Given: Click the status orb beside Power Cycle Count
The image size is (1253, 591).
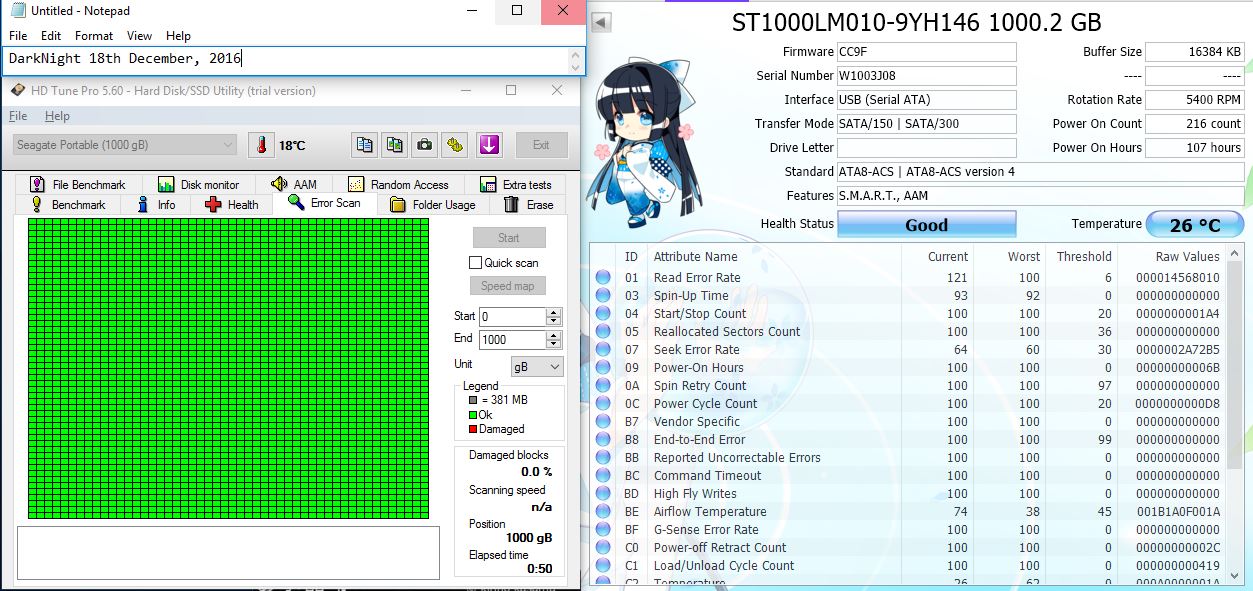Looking at the screenshot, I should 603,404.
